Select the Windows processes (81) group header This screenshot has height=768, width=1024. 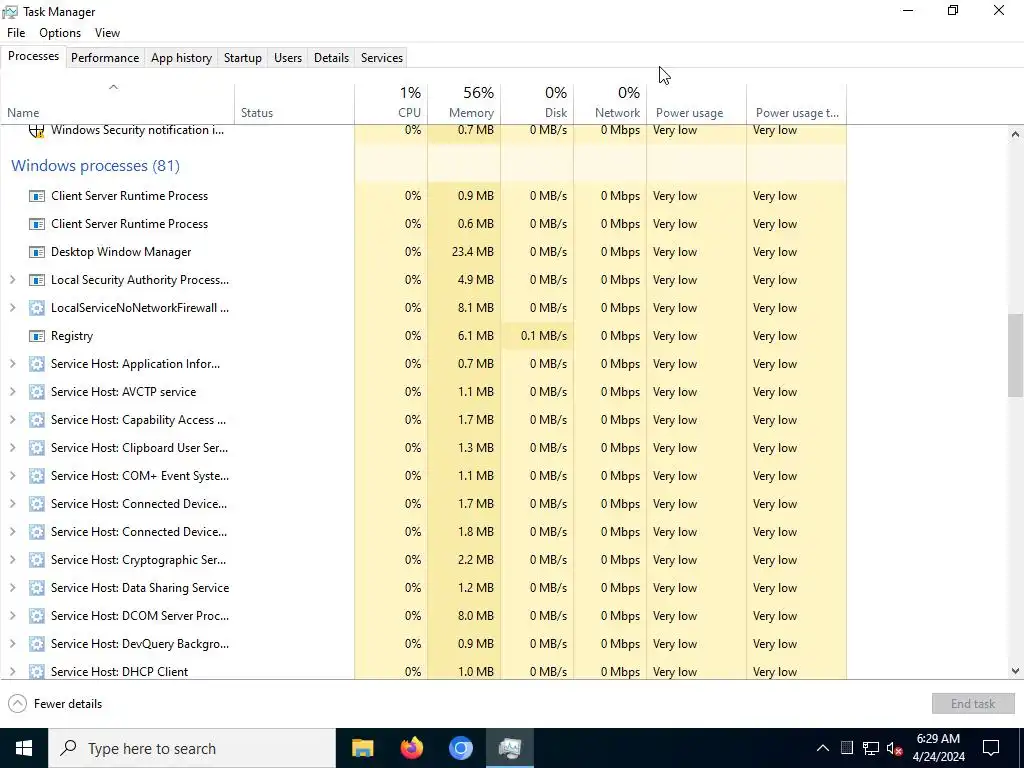(x=95, y=166)
